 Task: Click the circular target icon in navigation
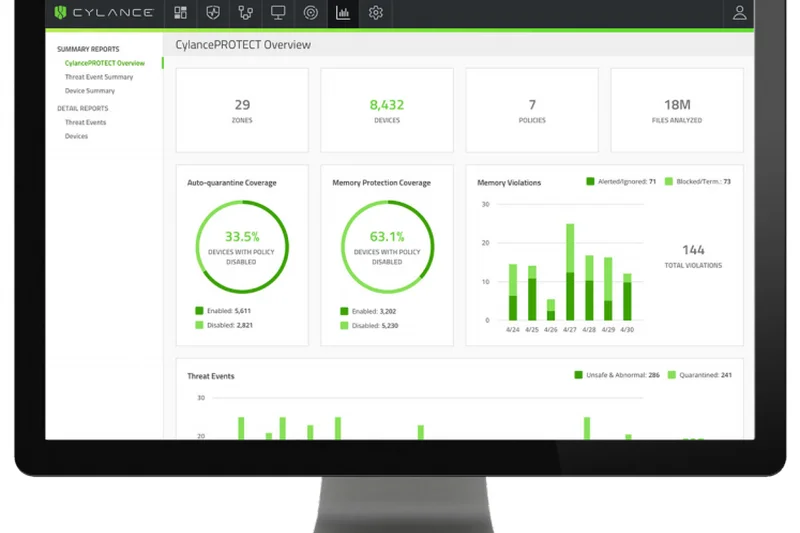point(310,13)
